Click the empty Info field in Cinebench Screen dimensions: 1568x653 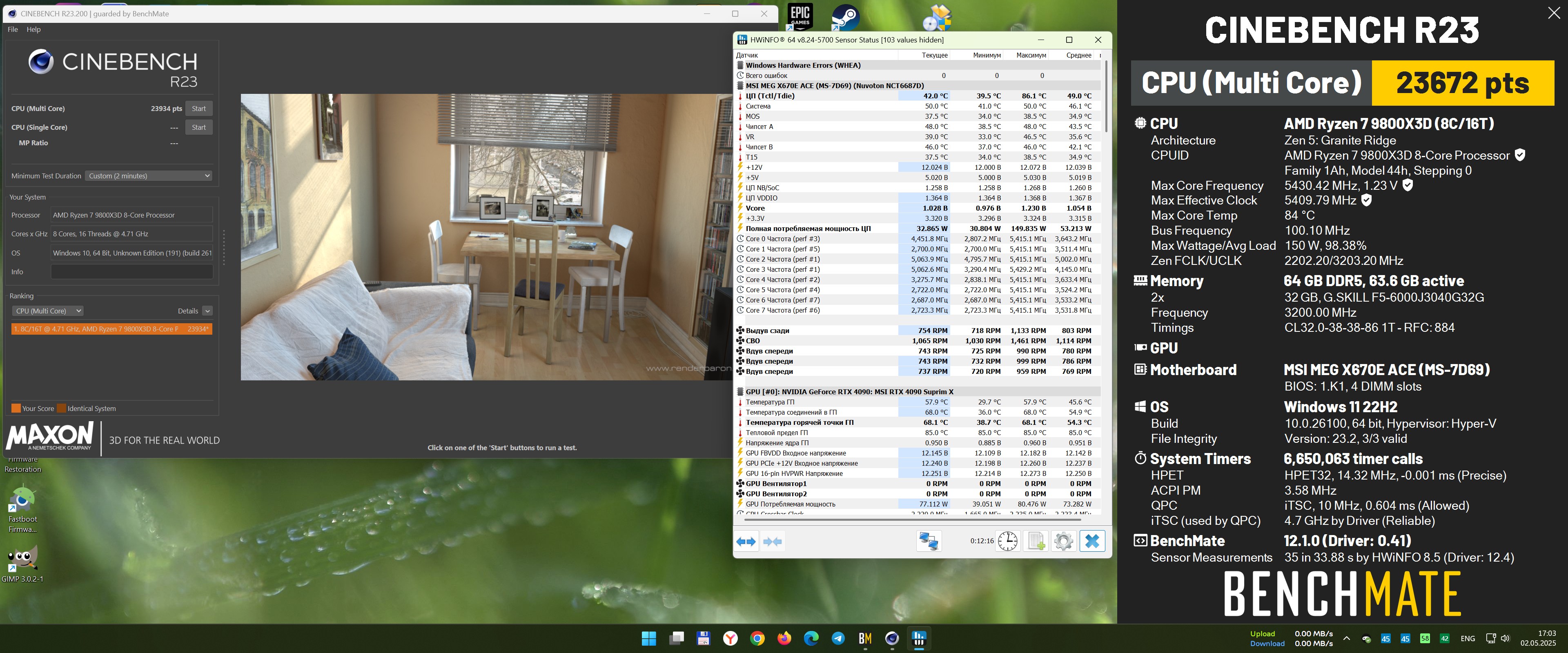pyautogui.click(x=132, y=272)
